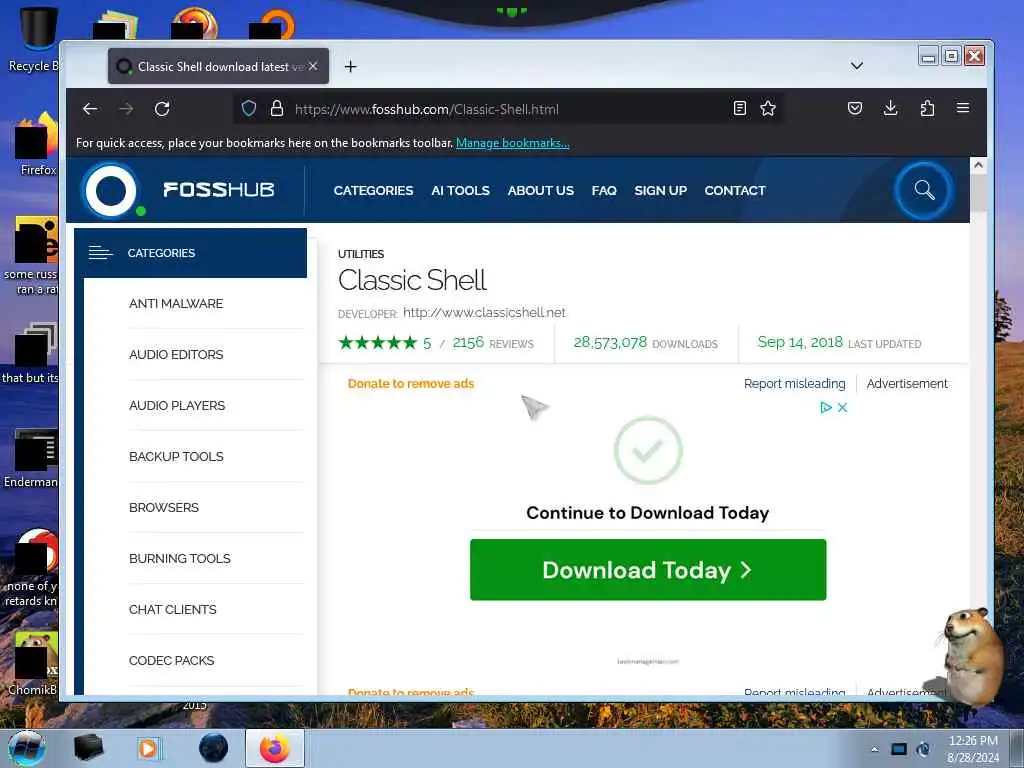Select AUDIO PLAYERS category
This screenshot has width=1024, height=768.
177,406
